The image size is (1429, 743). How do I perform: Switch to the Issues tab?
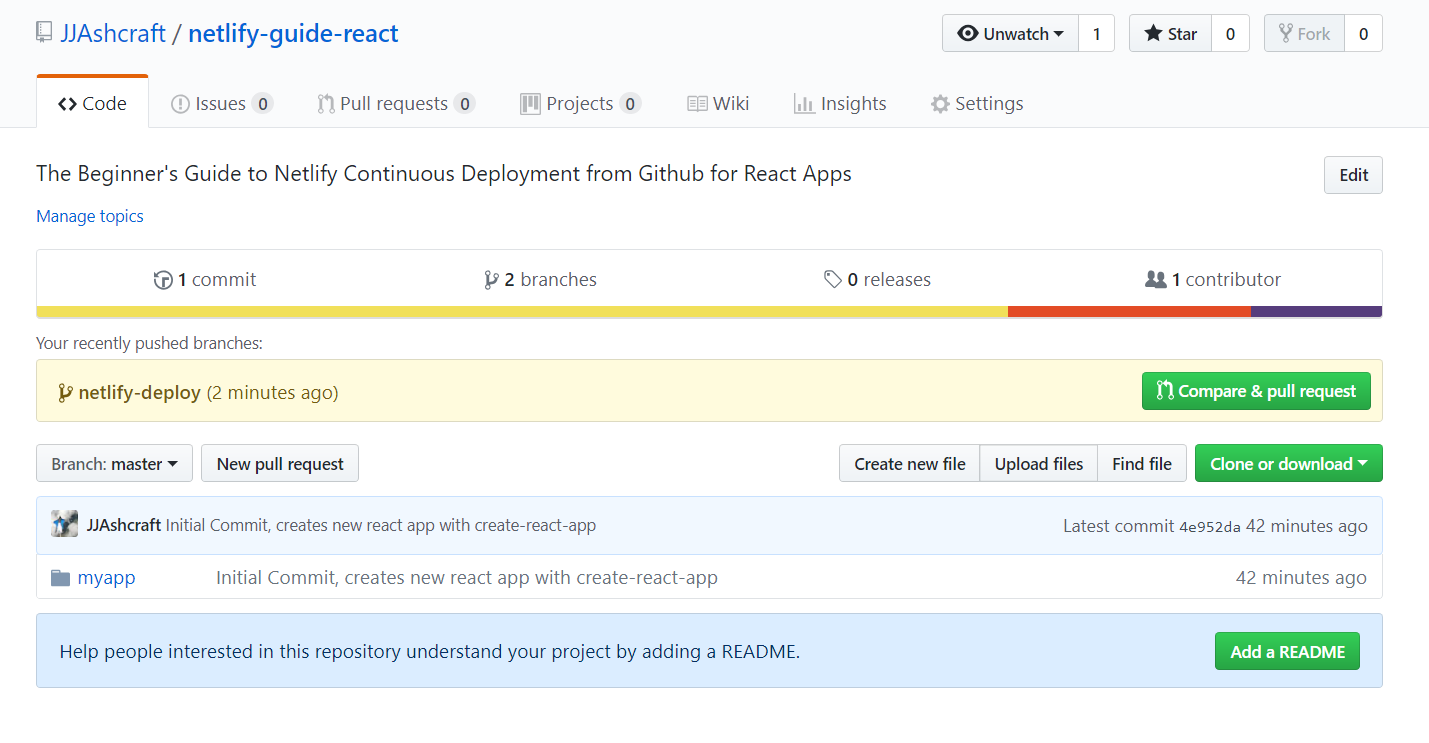click(221, 104)
